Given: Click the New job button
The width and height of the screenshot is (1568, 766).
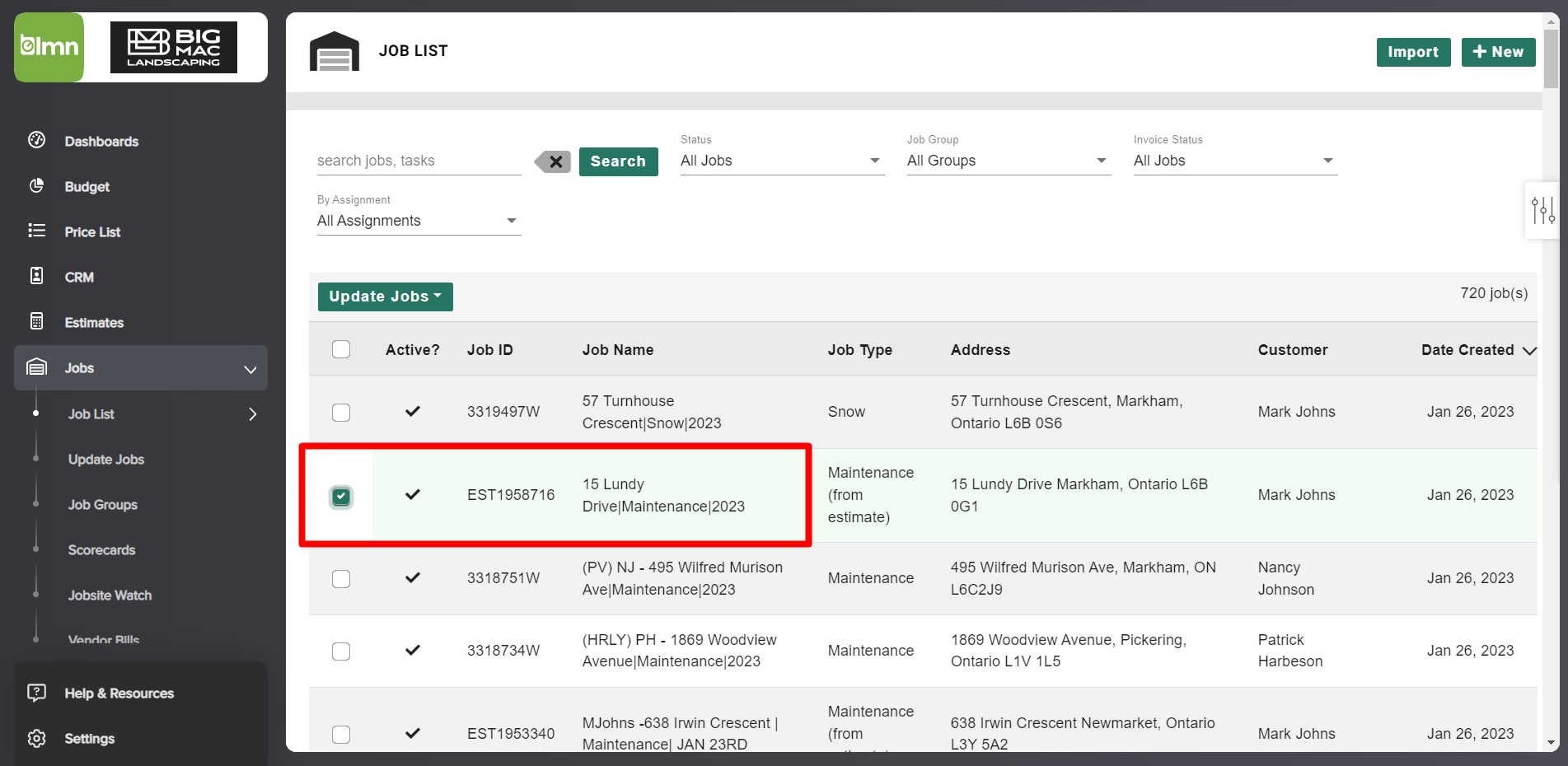Looking at the screenshot, I should [x=1498, y=52].
